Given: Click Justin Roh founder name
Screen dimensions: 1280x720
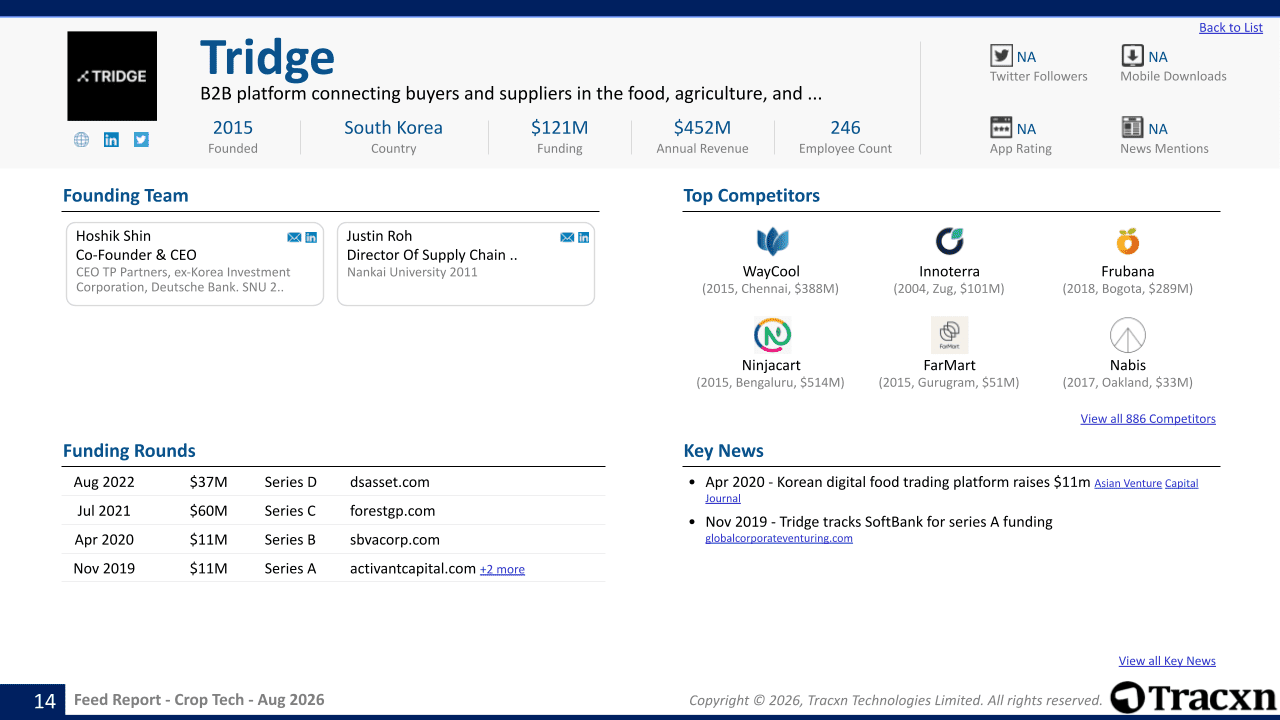Looking at the screenshot, I should 379,236.
